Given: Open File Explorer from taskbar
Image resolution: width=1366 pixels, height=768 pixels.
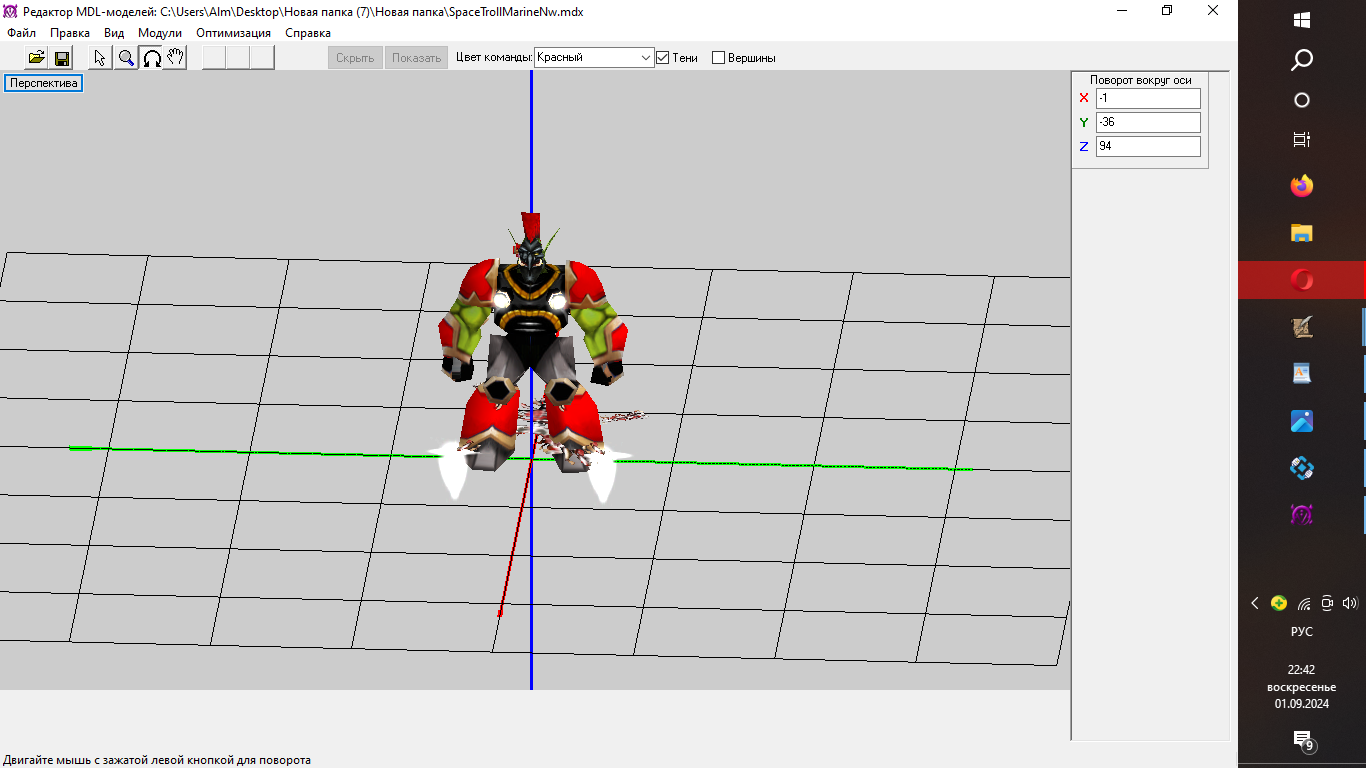Looking at the screenshot, I should [1302, 233].
